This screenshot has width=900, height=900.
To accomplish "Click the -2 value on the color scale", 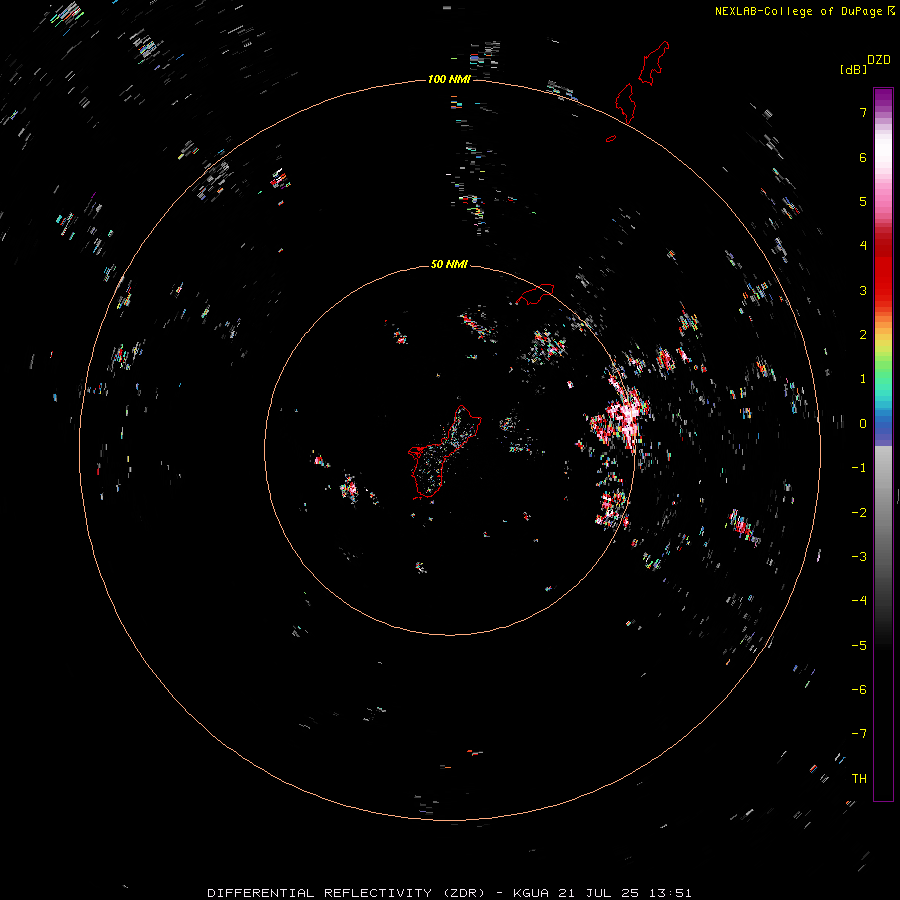I will click(859, 513).
